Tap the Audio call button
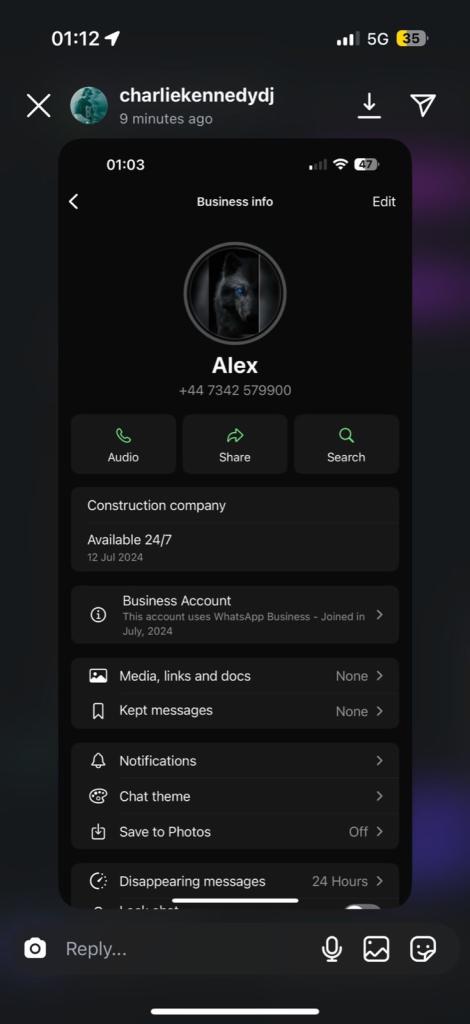 pos(123,444)
